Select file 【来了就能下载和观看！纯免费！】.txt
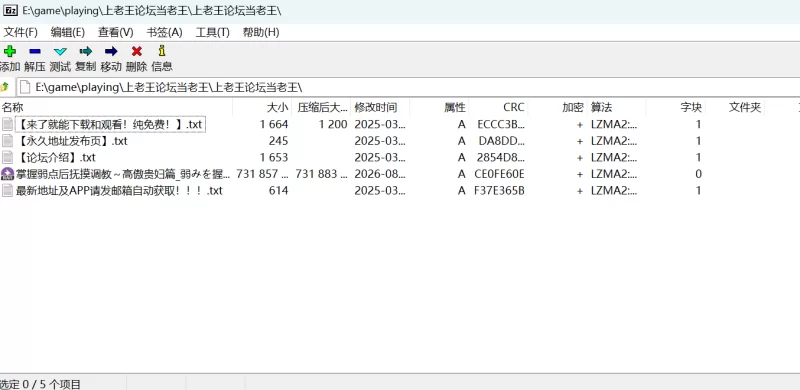The image size is (800, 390). [x=110, y=124]
